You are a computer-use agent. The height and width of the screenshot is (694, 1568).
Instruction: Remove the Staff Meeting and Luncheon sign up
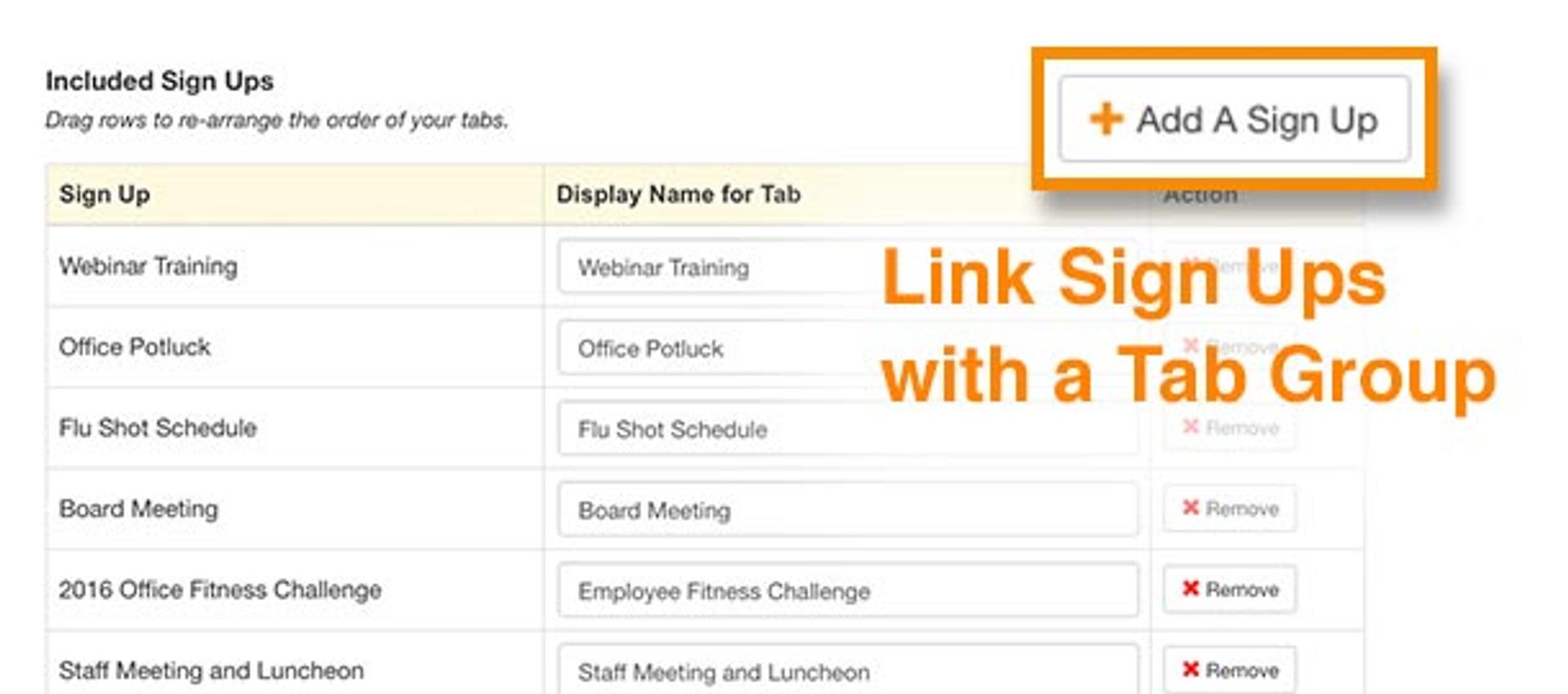point(1229,670)
